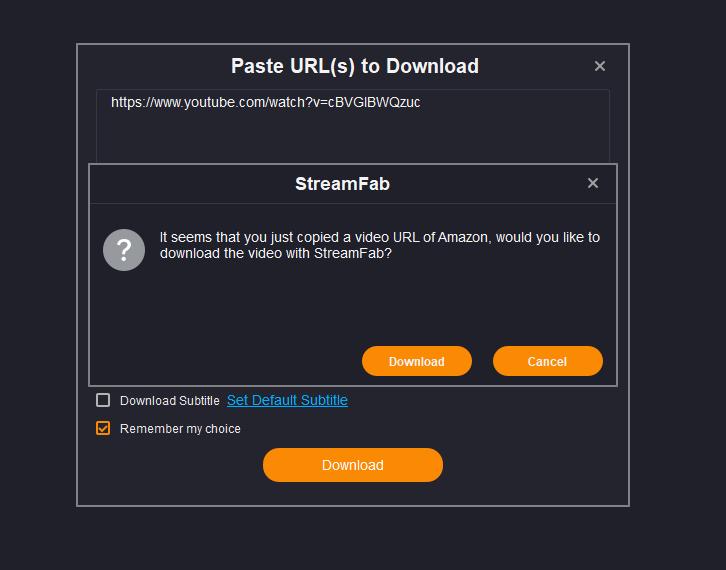Uncheck the Remember my choice checkbox
This screenshot has height=570, width=726.
tap(103, 428)
